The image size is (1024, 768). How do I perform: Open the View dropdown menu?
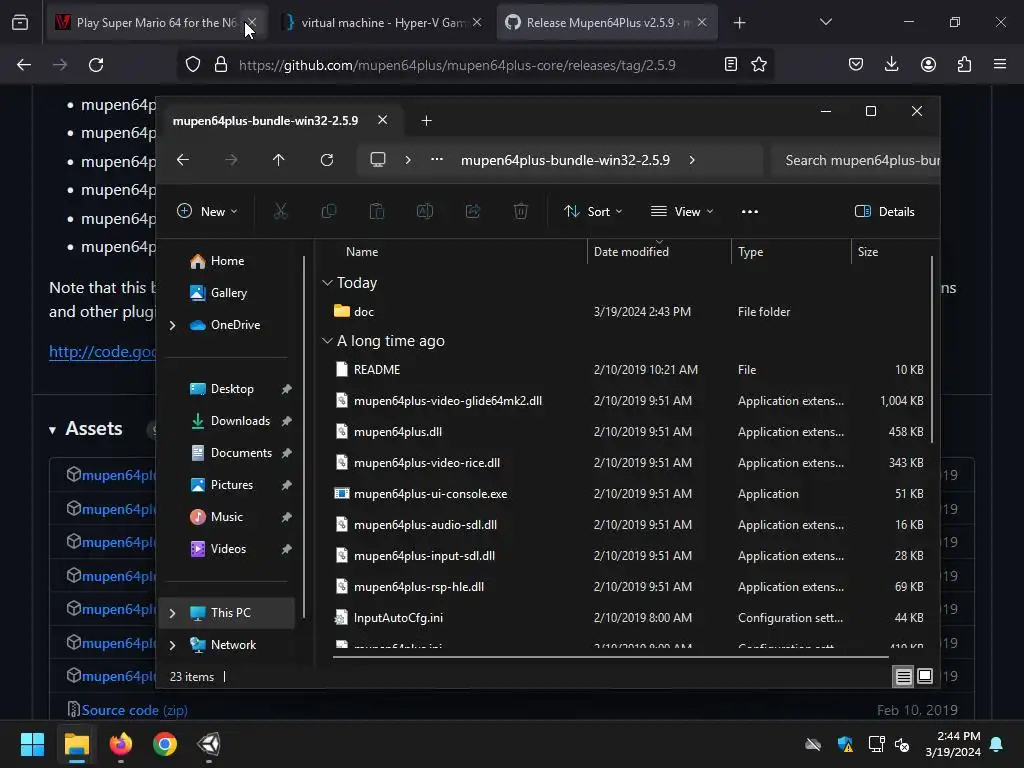tap(682, 212)
